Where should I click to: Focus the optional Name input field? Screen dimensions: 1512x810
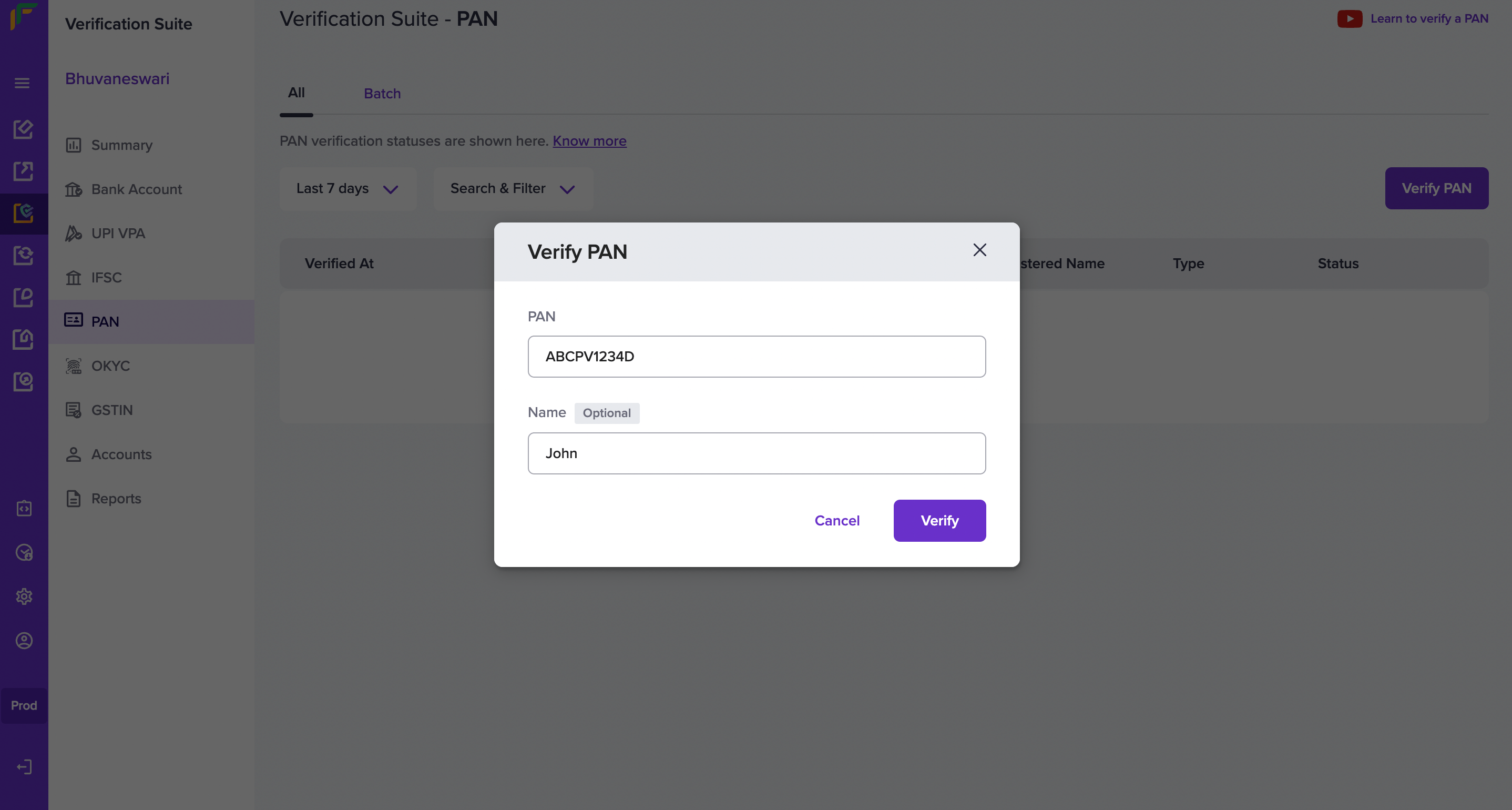756,453
